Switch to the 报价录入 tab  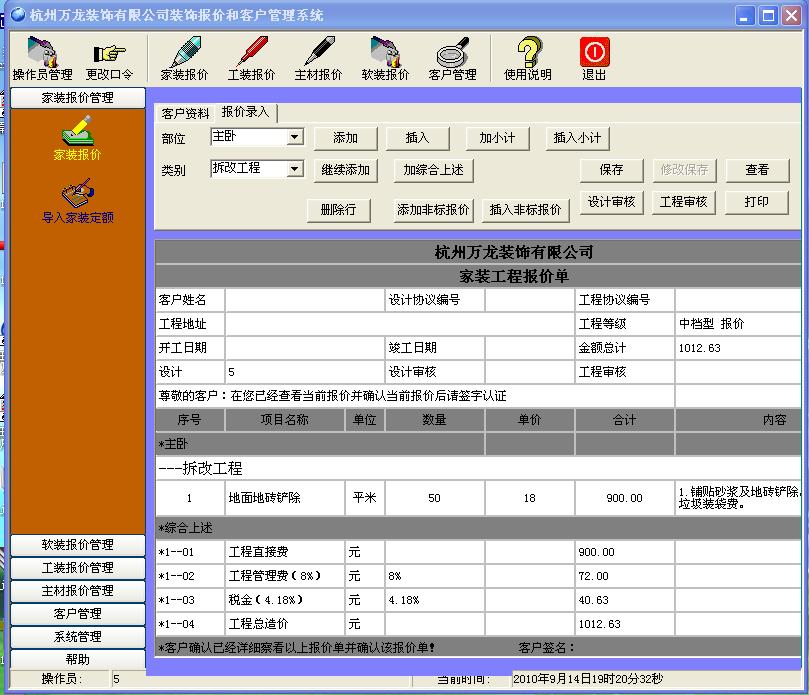[x=246, y=112]
